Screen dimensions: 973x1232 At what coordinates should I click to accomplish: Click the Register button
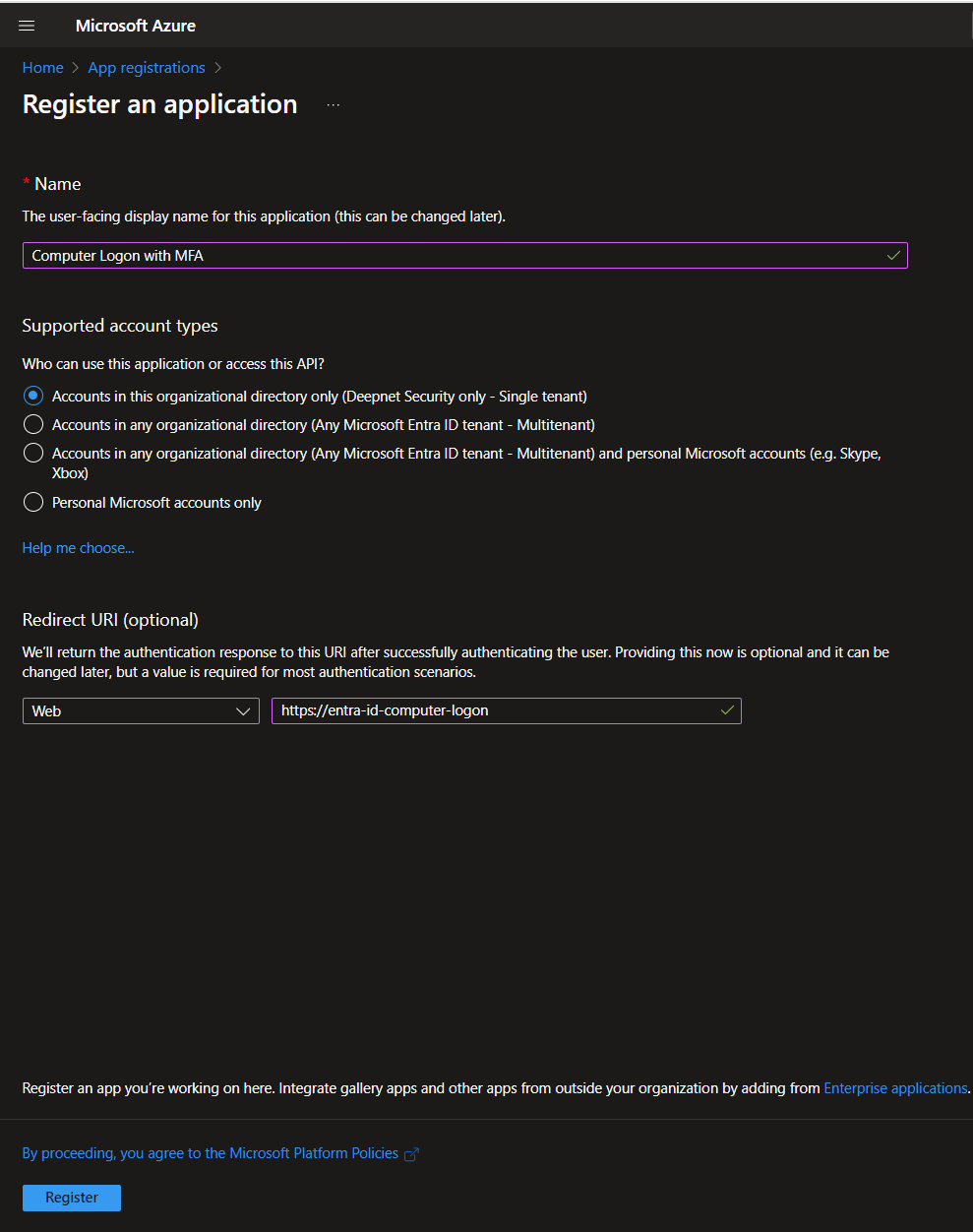(x=72, y=1198)
